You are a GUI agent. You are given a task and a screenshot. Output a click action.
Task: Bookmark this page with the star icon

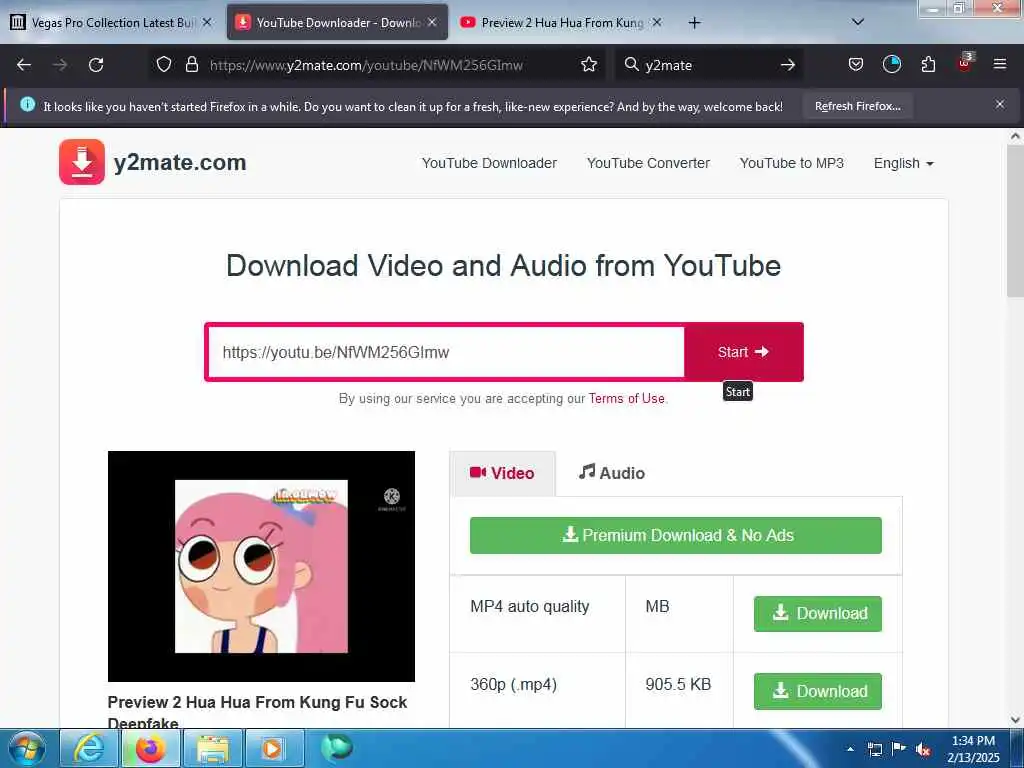[x=588, y=65]
